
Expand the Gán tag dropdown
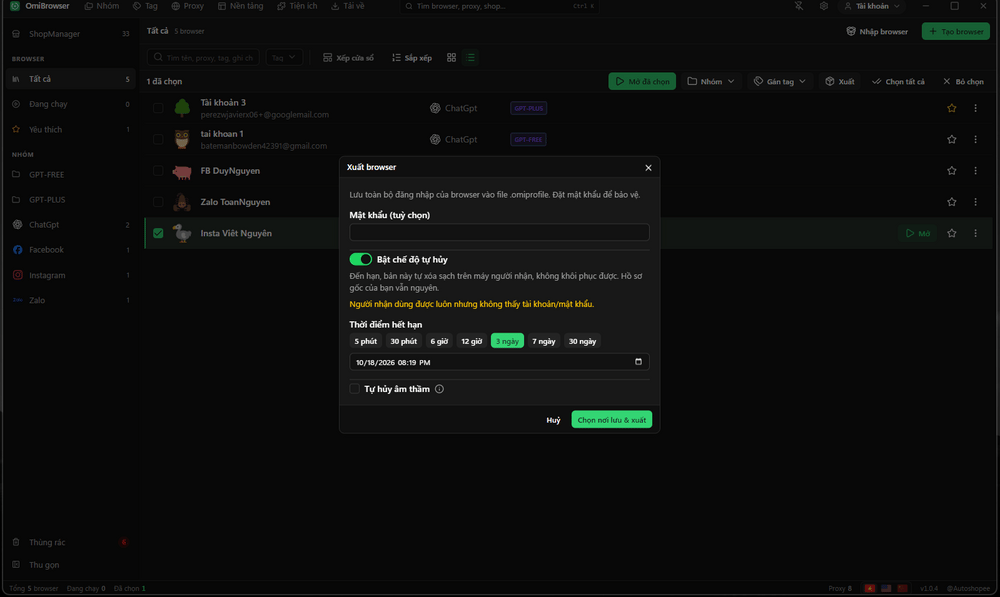[779, 81]
